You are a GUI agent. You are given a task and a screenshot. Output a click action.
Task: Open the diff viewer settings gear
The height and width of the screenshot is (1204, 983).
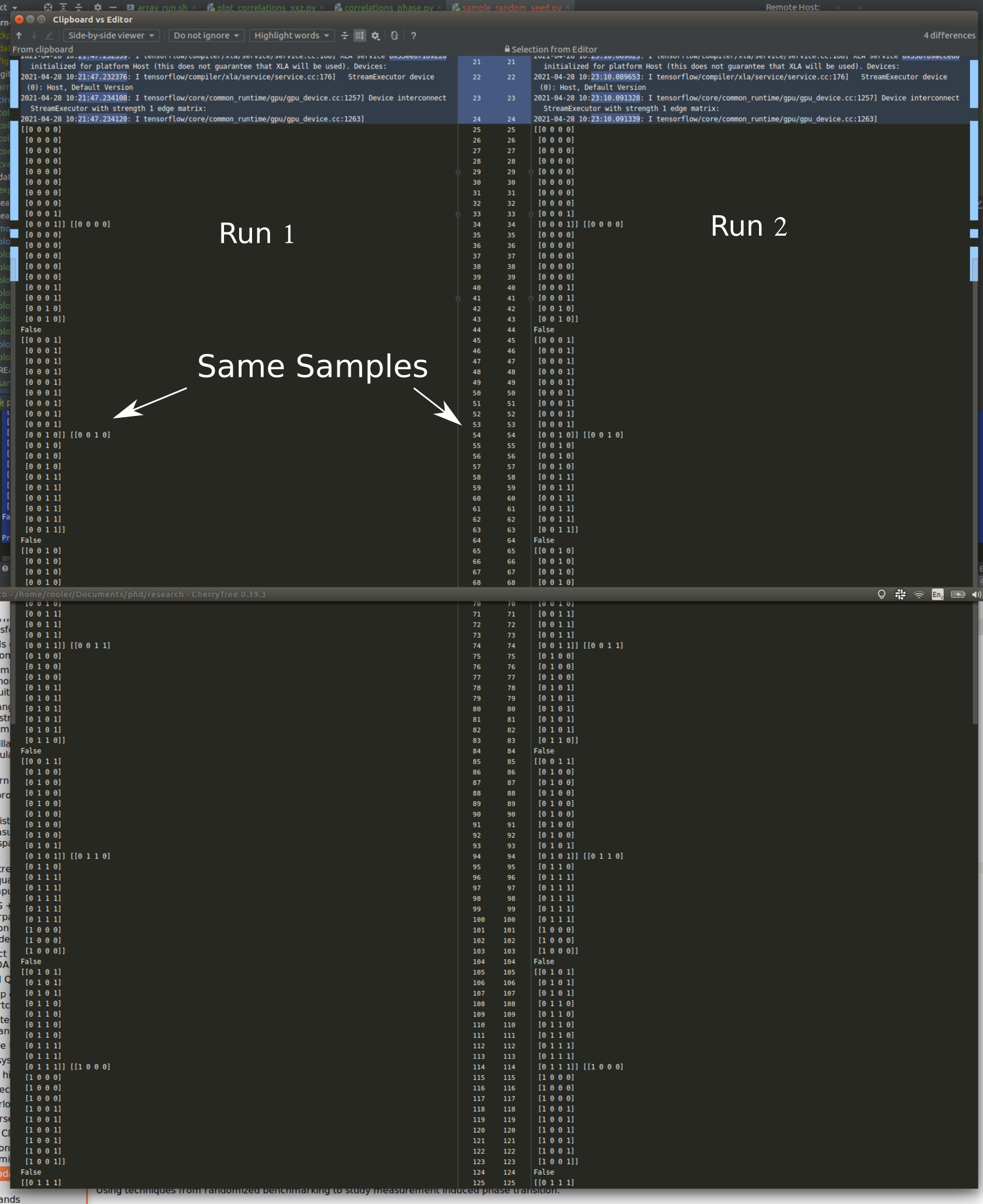pos(374,35)
